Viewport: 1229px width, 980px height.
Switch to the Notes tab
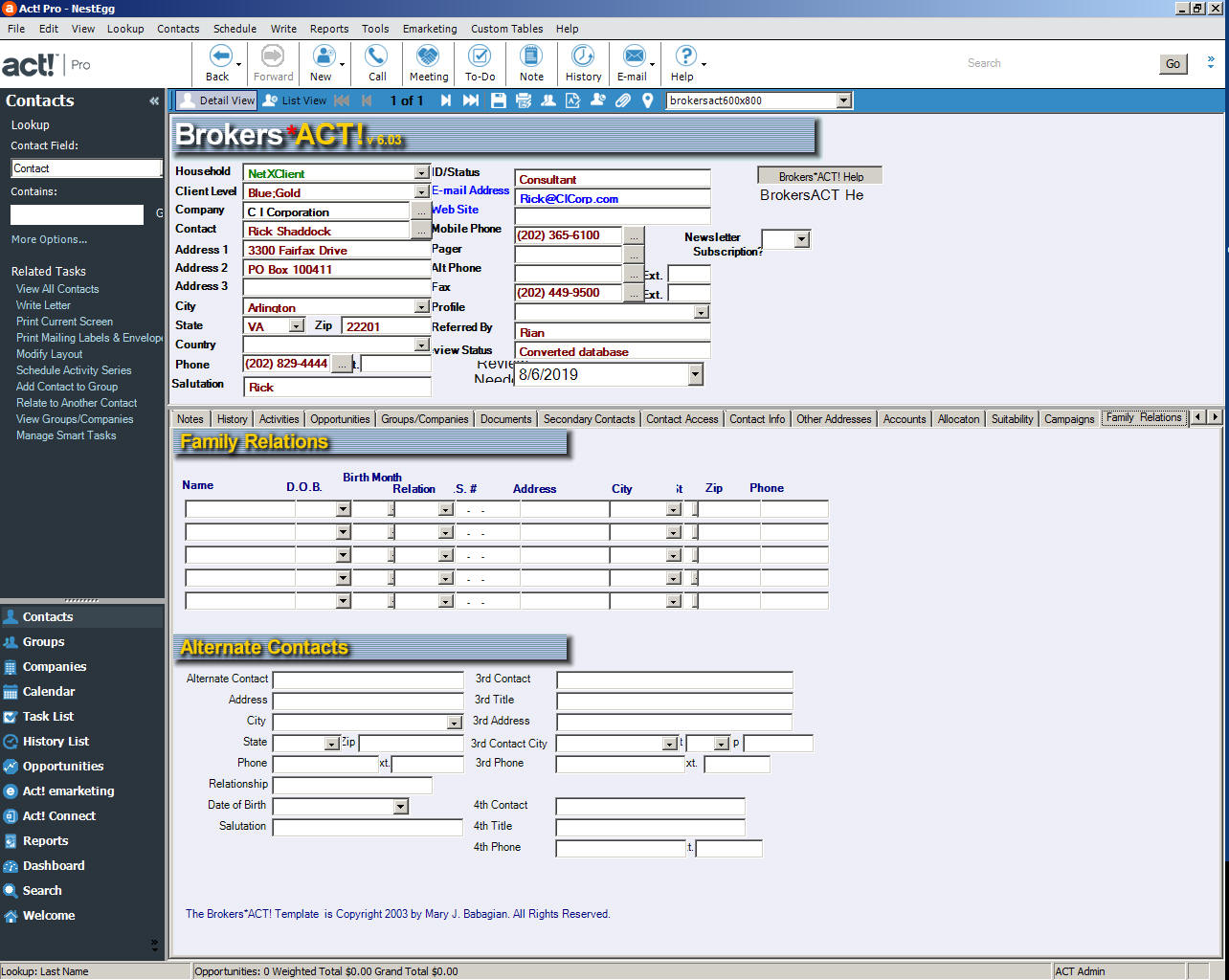(190, 419)
